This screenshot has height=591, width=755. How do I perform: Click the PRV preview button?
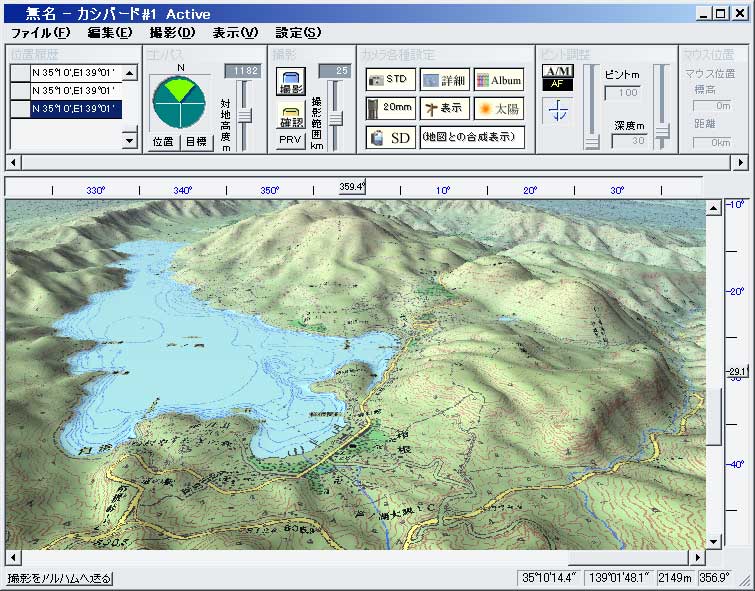(291, 141)
